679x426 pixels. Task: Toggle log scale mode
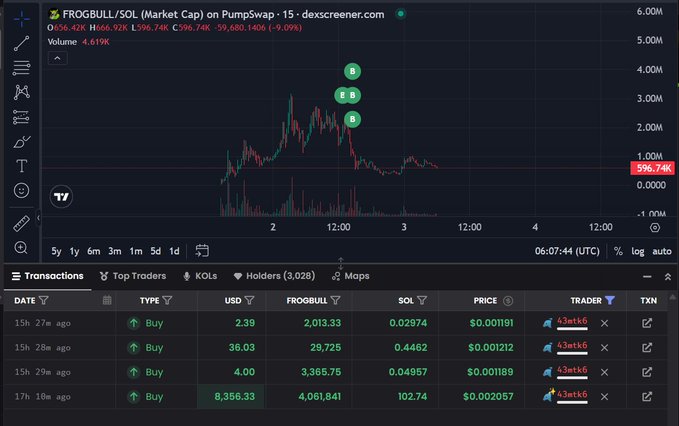(637, 251)
